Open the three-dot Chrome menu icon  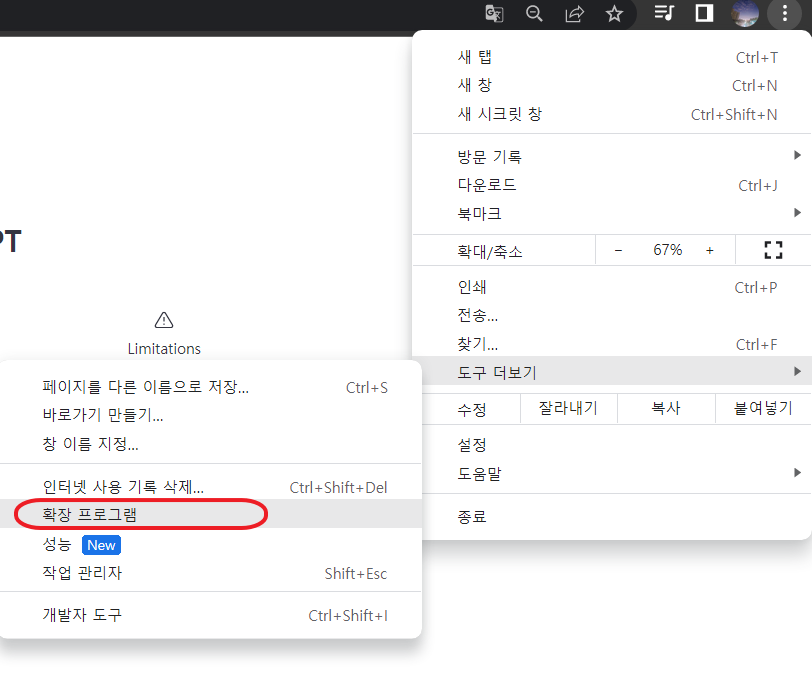pos(784,14)
